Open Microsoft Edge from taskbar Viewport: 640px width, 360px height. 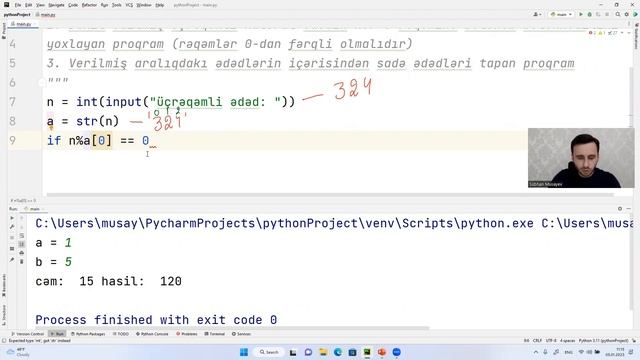[338, 352]
